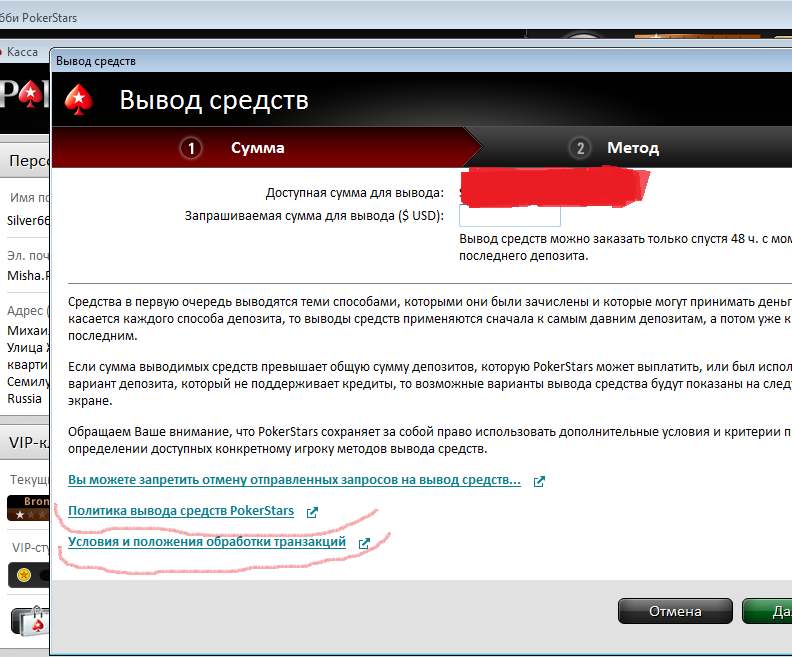This screenshot has width=792, height=657.
Task: Click the Russia address line in Cashier window
Action: pyautogui.click(x=24, y=398)
